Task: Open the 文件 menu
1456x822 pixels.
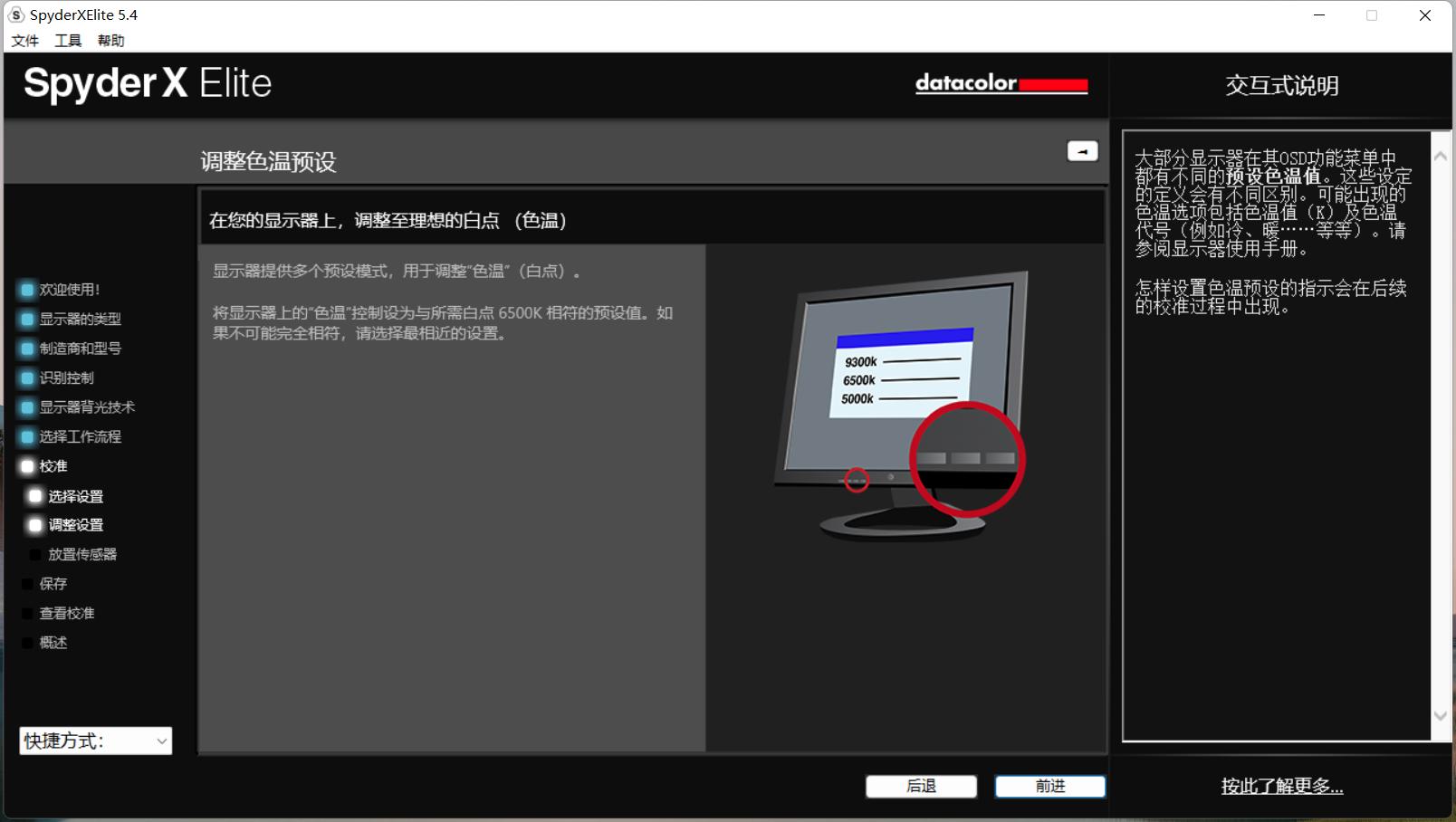Action: click(24, 40)
